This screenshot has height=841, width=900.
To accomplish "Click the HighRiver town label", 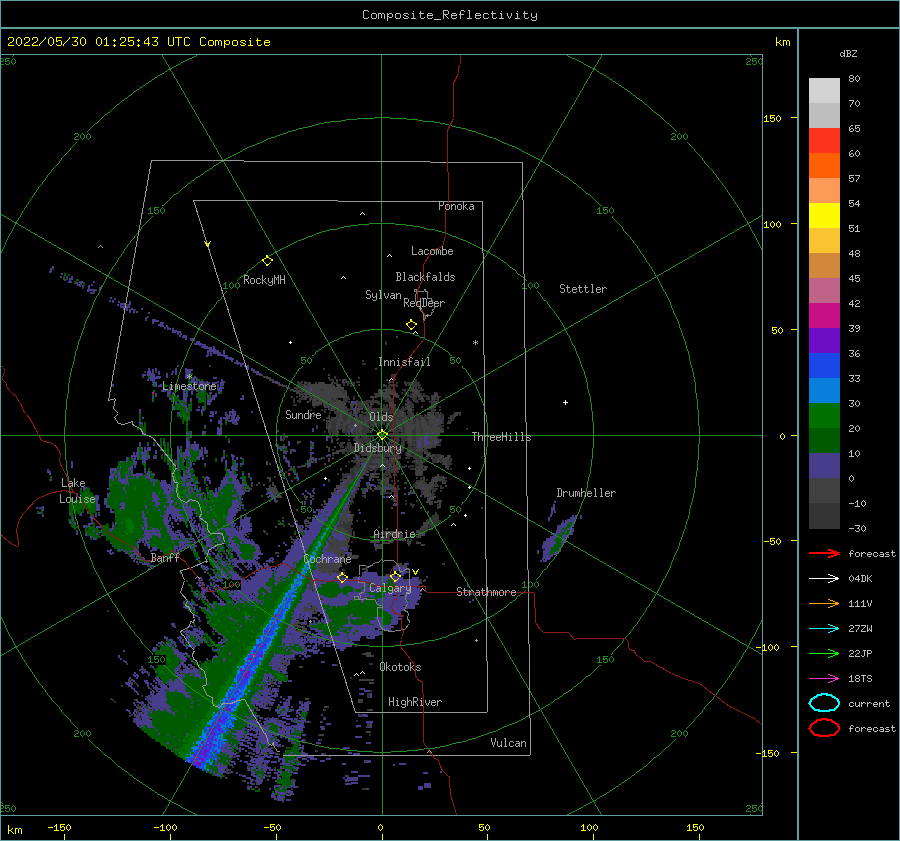I will point(415,702).
